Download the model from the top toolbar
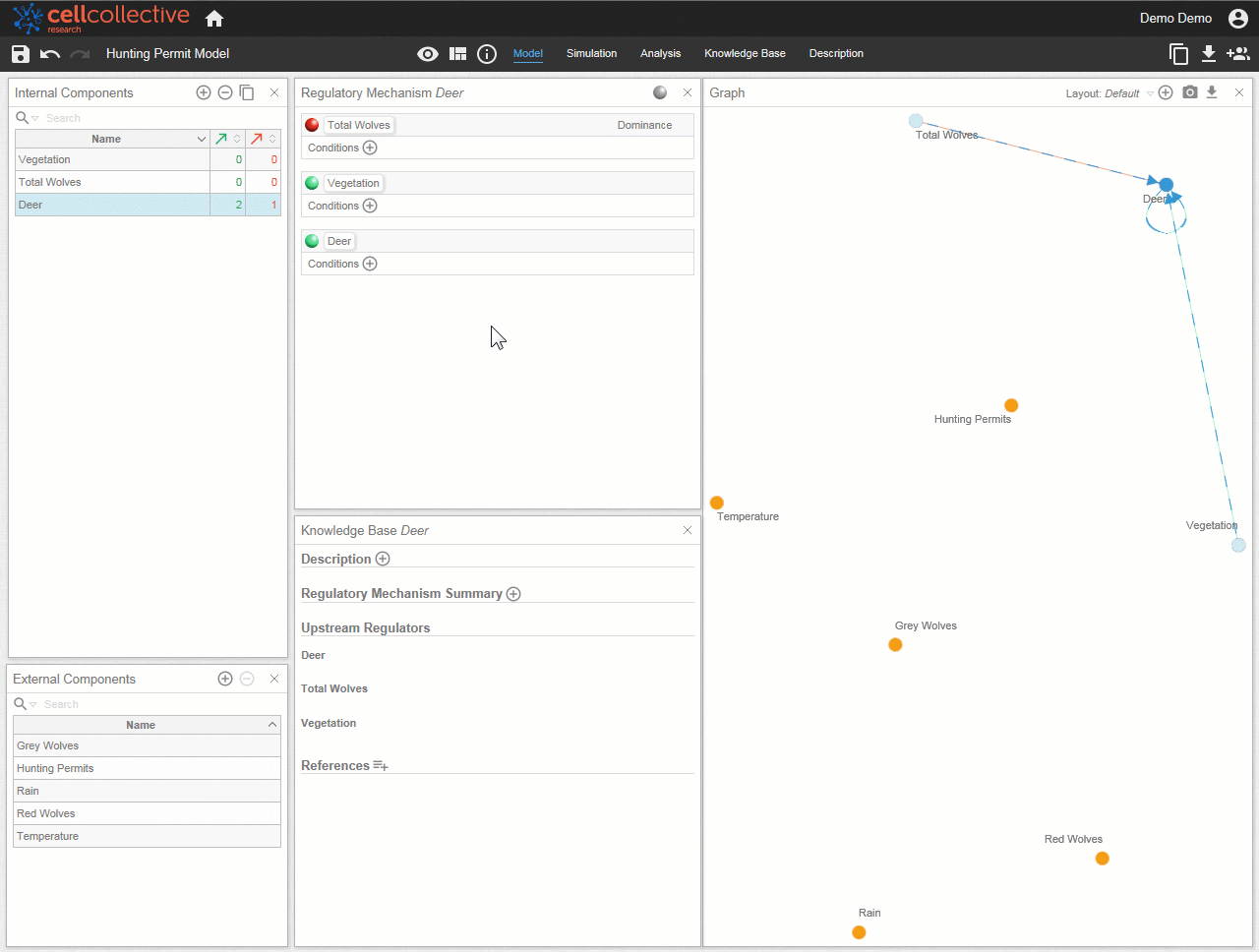This screenshot has height=952, width=1259. [x=1209, y=54]
